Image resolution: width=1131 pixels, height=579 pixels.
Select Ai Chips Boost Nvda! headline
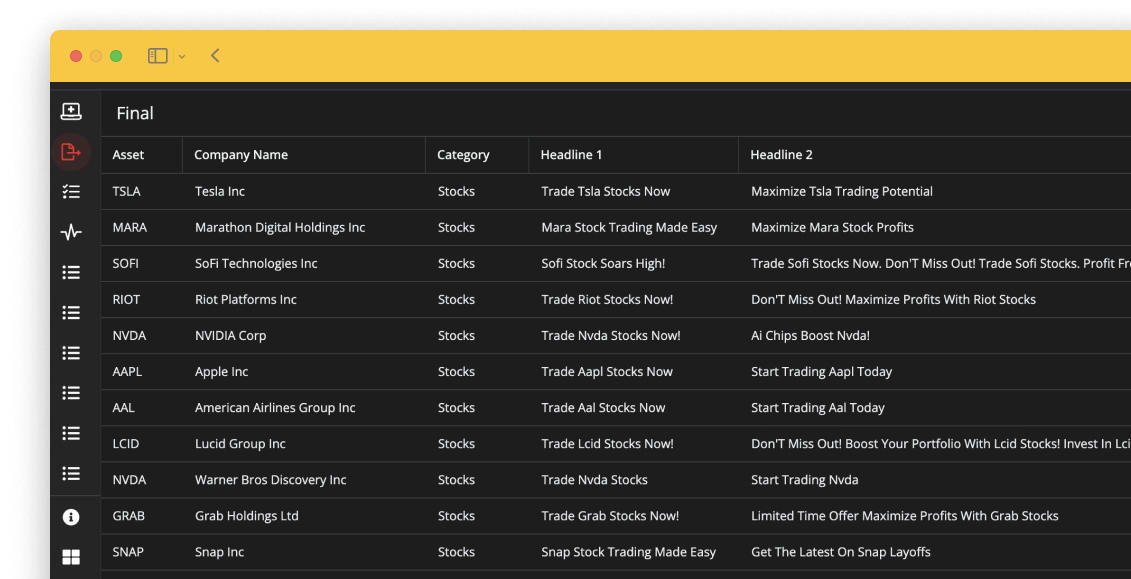click(x=811, y=336)
